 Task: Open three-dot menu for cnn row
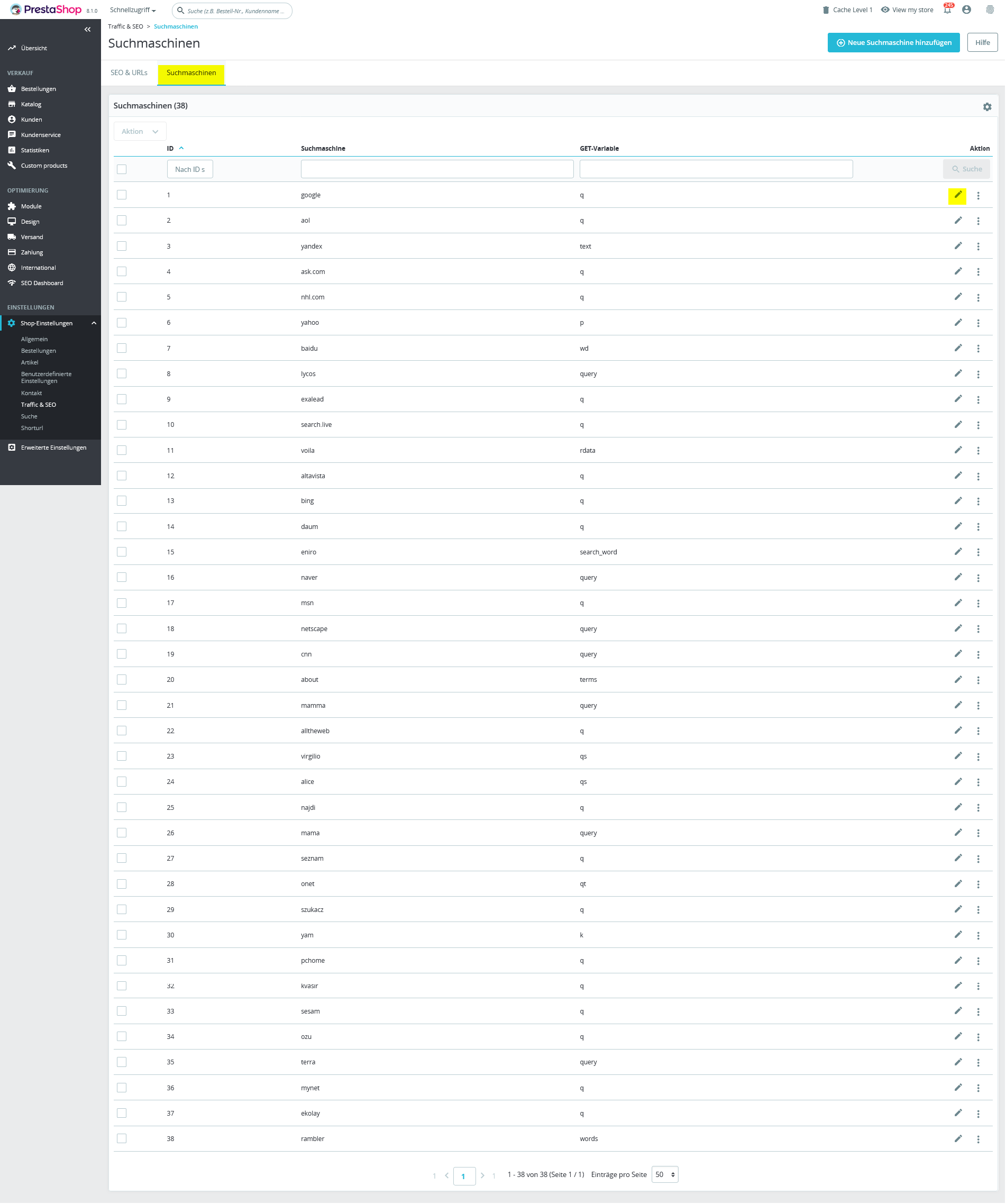click(x=979, y=655)
